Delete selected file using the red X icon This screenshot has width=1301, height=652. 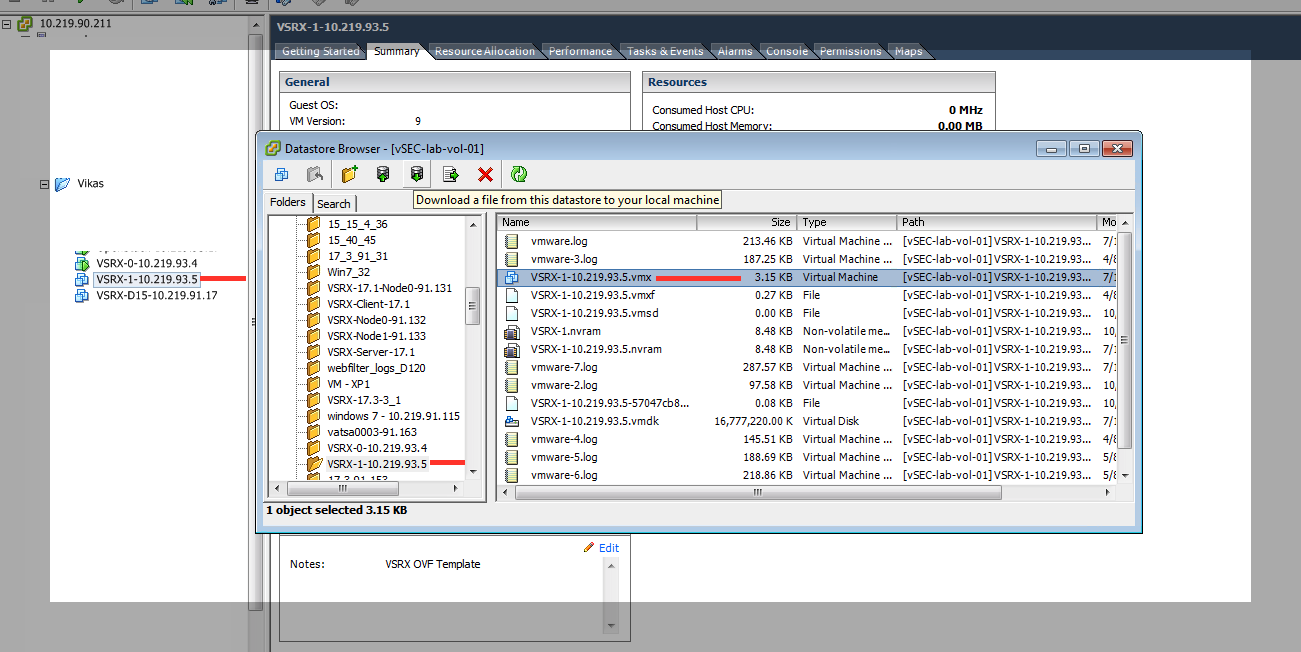pyautogui.click(x=485, y=173)
